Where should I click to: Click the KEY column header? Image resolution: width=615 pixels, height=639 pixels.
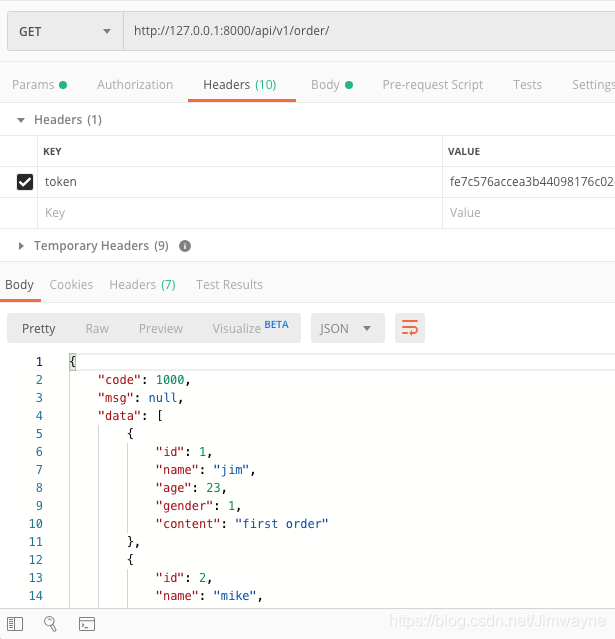52,152
